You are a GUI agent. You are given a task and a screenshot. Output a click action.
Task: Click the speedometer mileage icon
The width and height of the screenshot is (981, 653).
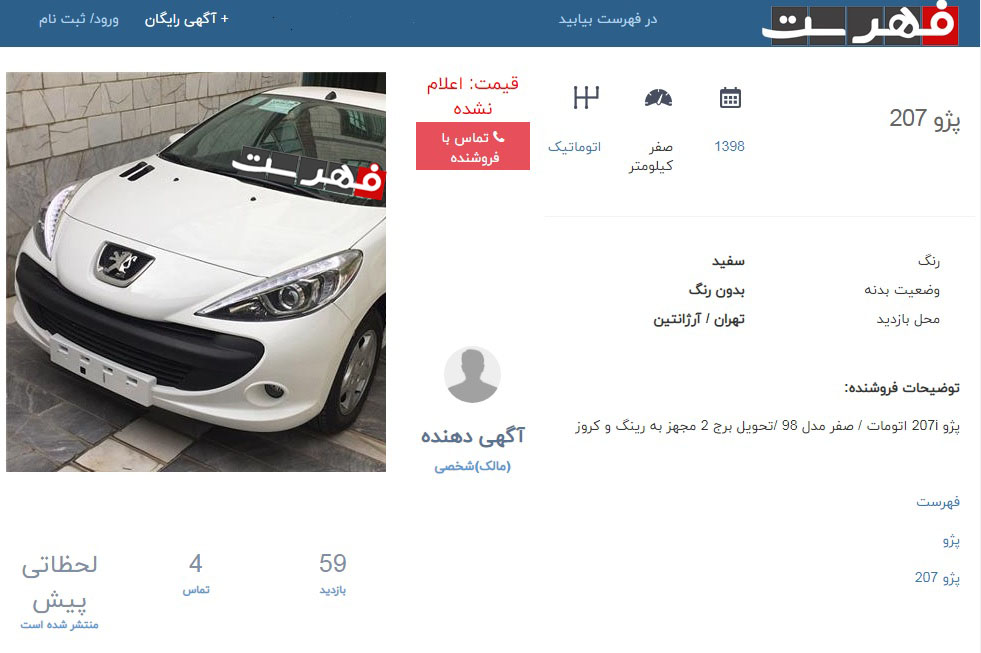pos(658,98)
